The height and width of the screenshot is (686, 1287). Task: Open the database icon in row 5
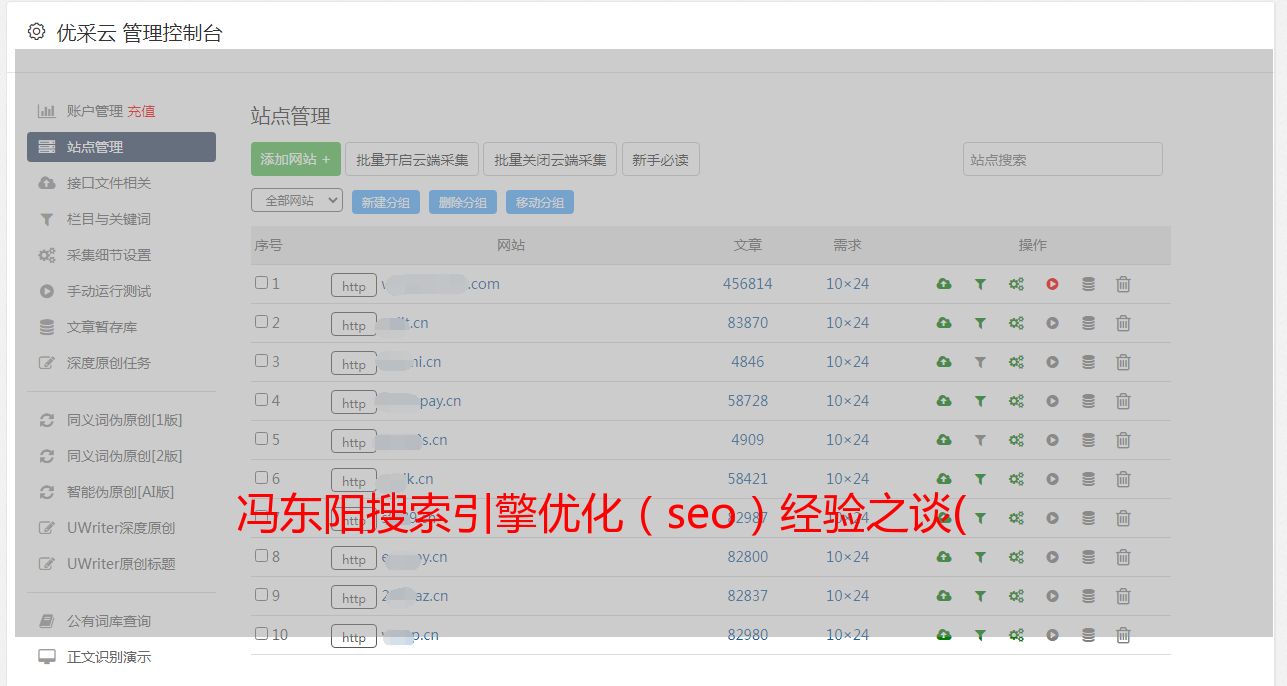[1088, 440]
